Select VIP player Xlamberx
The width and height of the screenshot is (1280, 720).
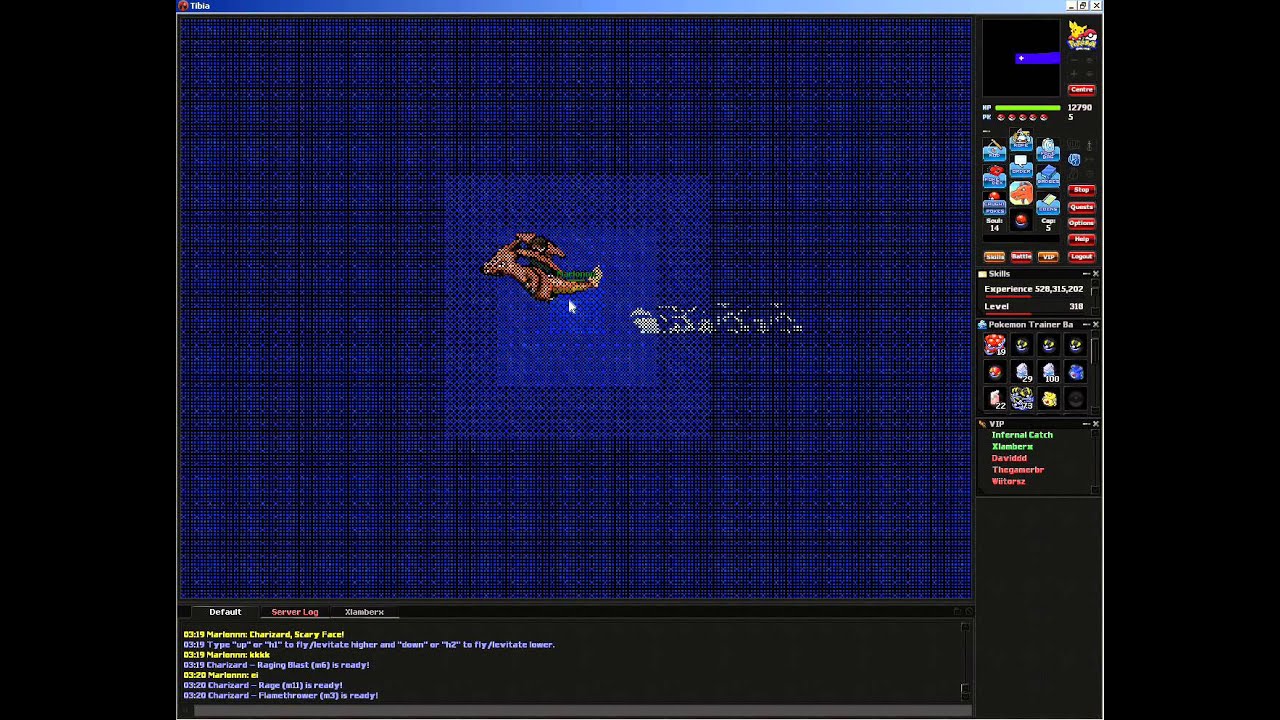pos(1012,447)
